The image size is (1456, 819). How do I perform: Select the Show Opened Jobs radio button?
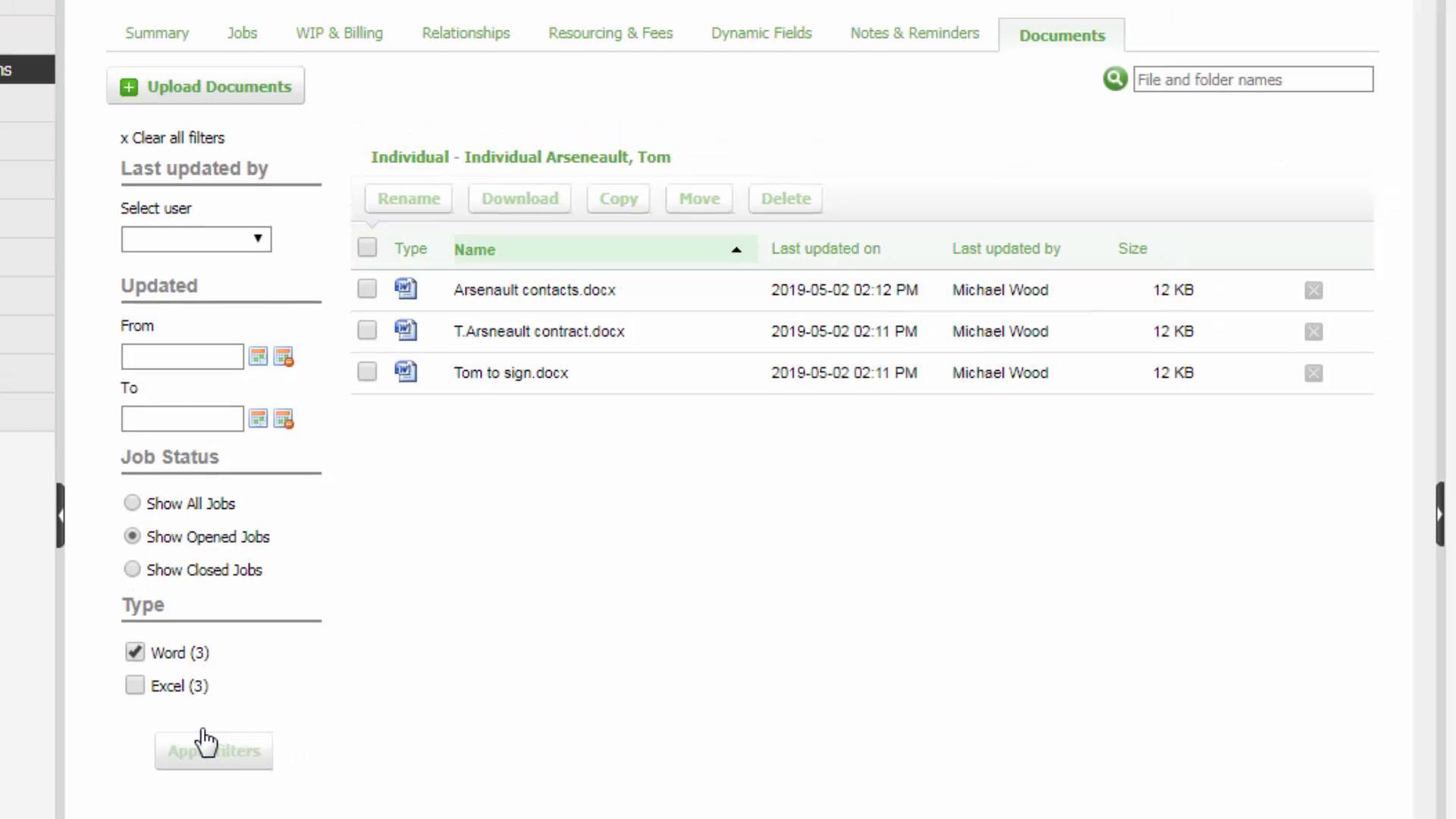pos(132,537)
